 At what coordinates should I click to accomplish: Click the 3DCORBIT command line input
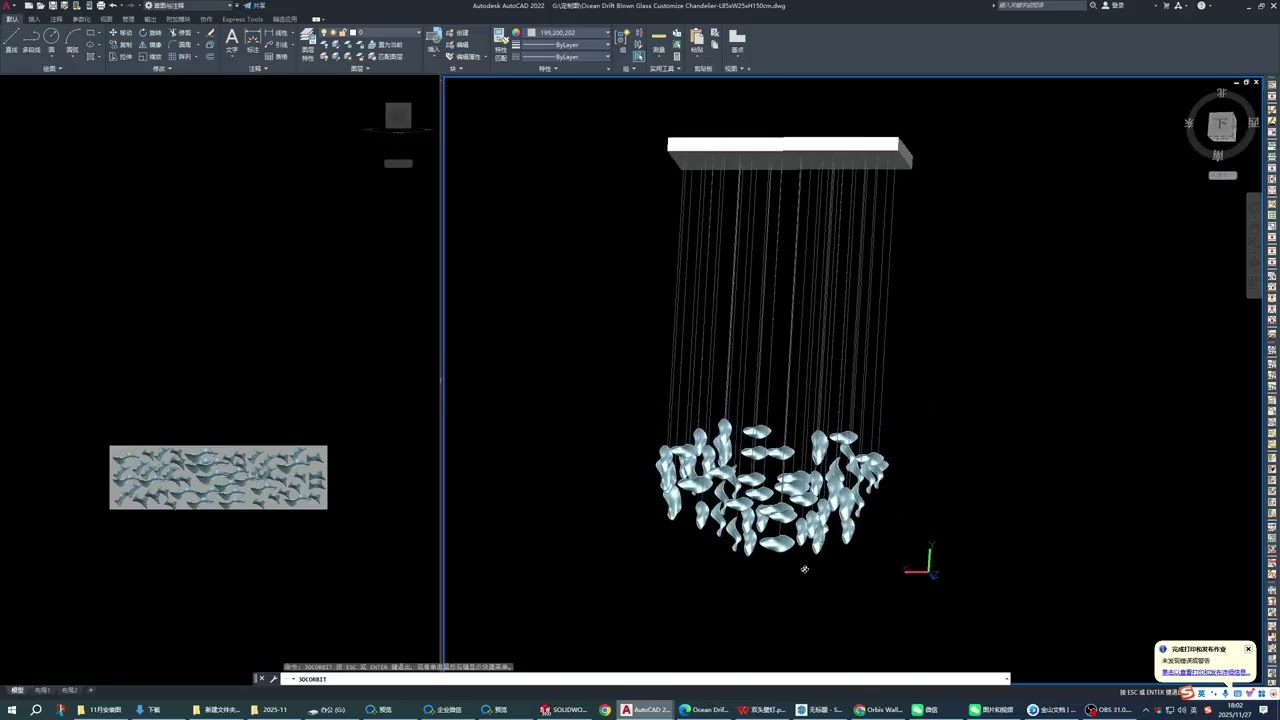[645, 679]
